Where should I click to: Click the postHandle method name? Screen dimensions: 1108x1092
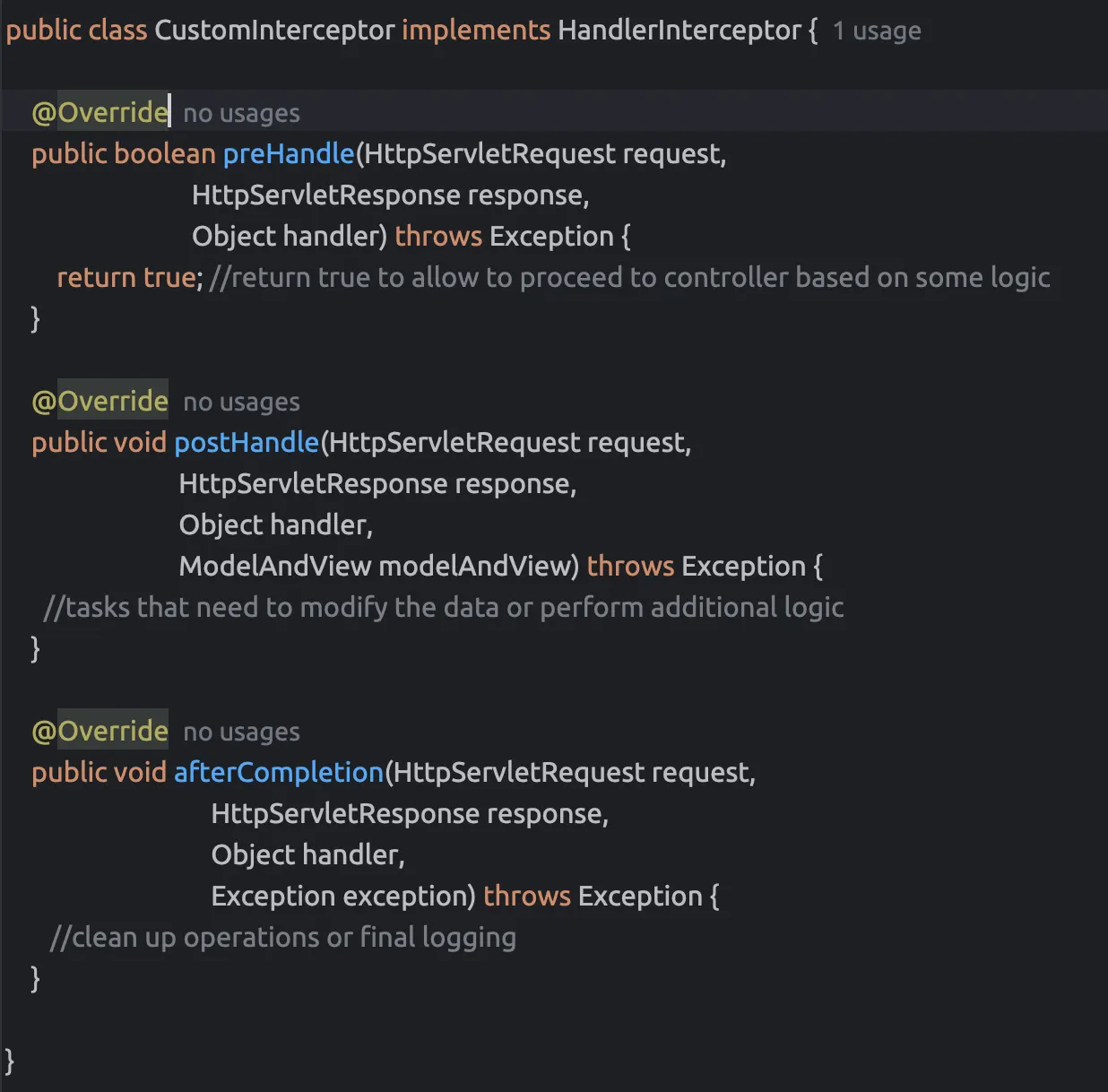247,442
